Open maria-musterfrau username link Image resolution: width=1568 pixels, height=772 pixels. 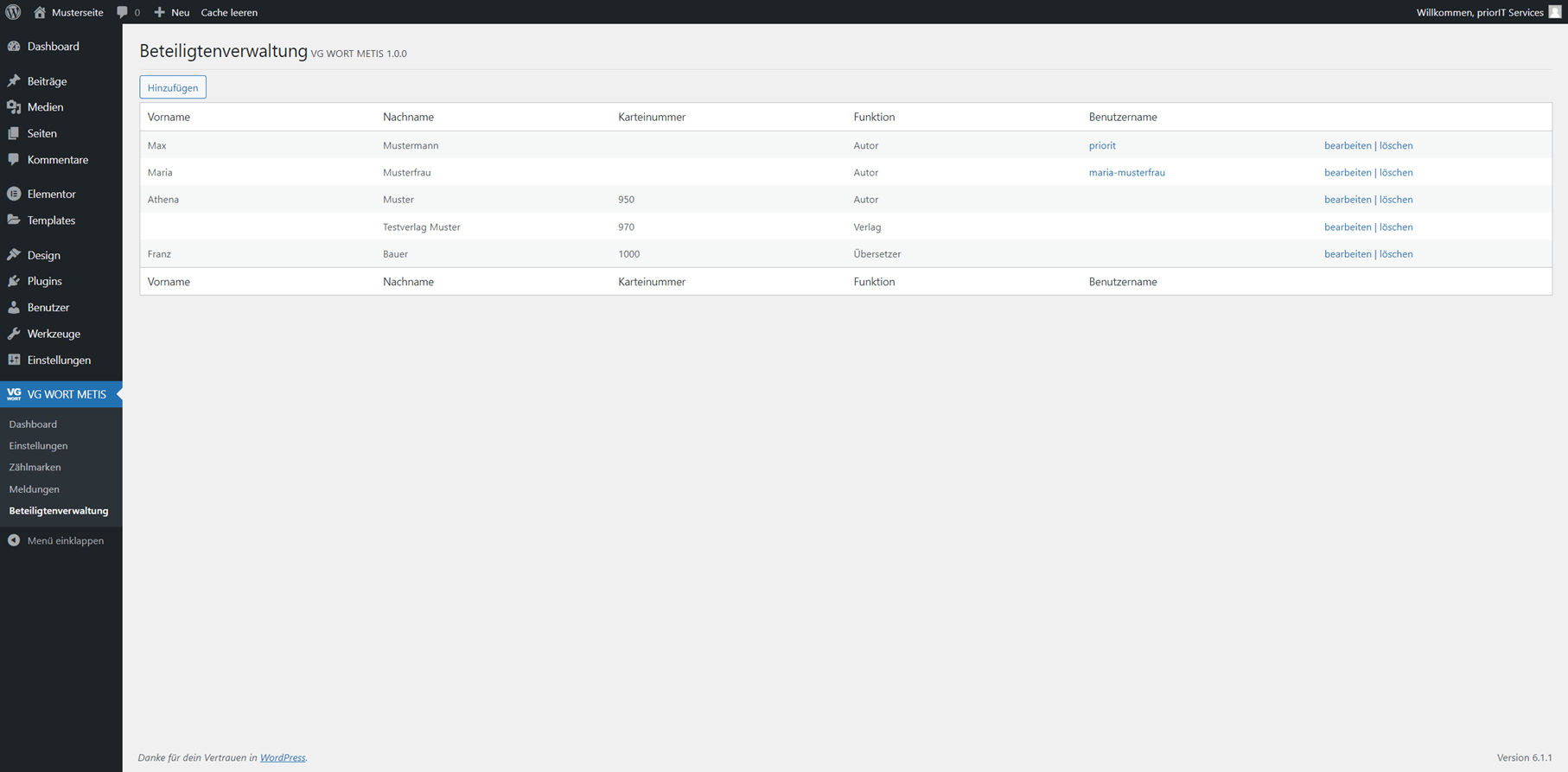coord(1127,173)
